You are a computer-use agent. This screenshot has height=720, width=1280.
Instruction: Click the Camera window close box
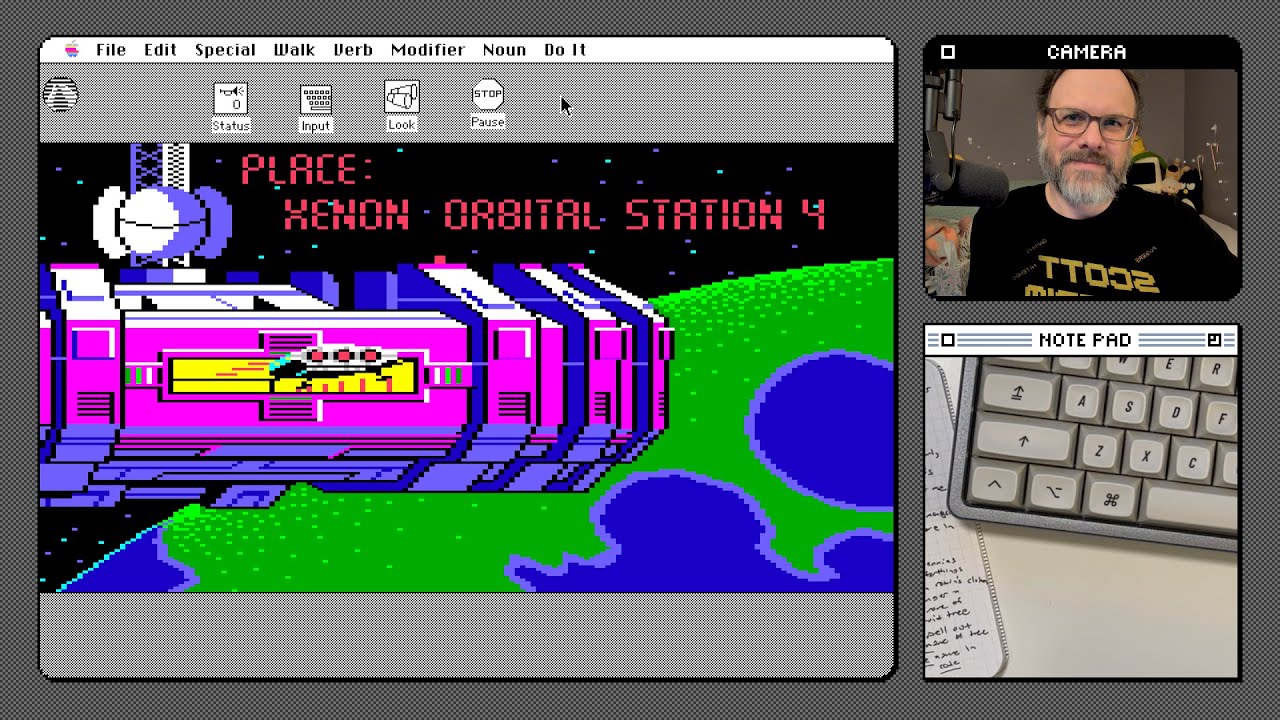(x=948, y=52)
